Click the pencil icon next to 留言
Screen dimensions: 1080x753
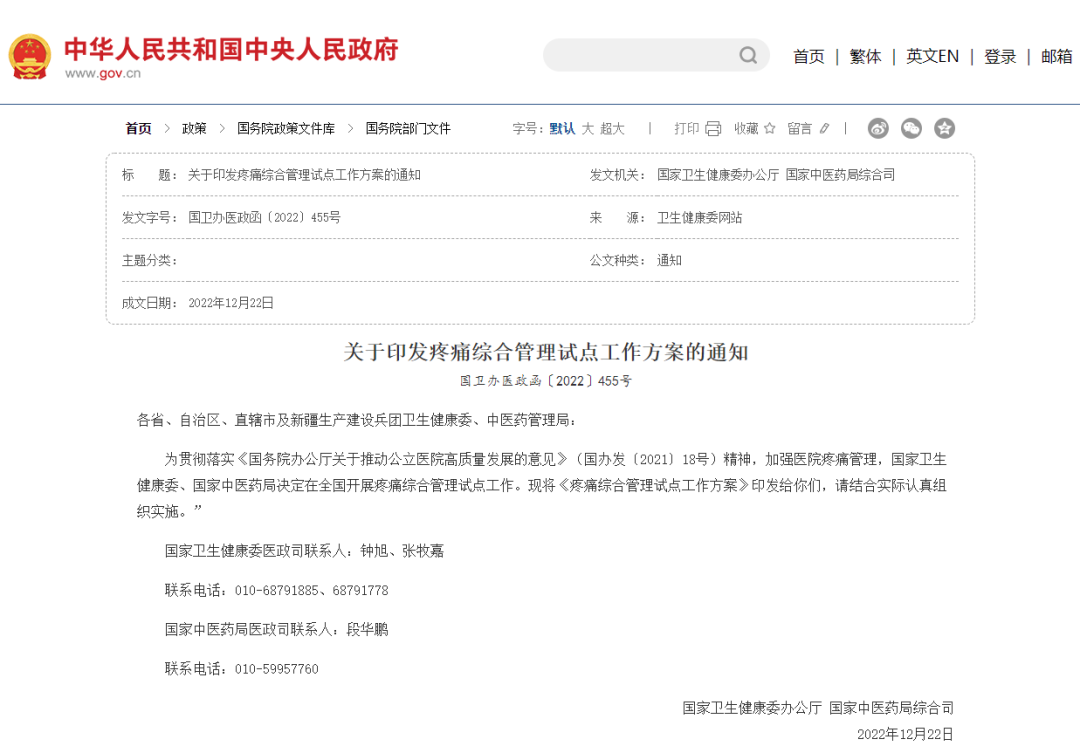coord(825,128)
